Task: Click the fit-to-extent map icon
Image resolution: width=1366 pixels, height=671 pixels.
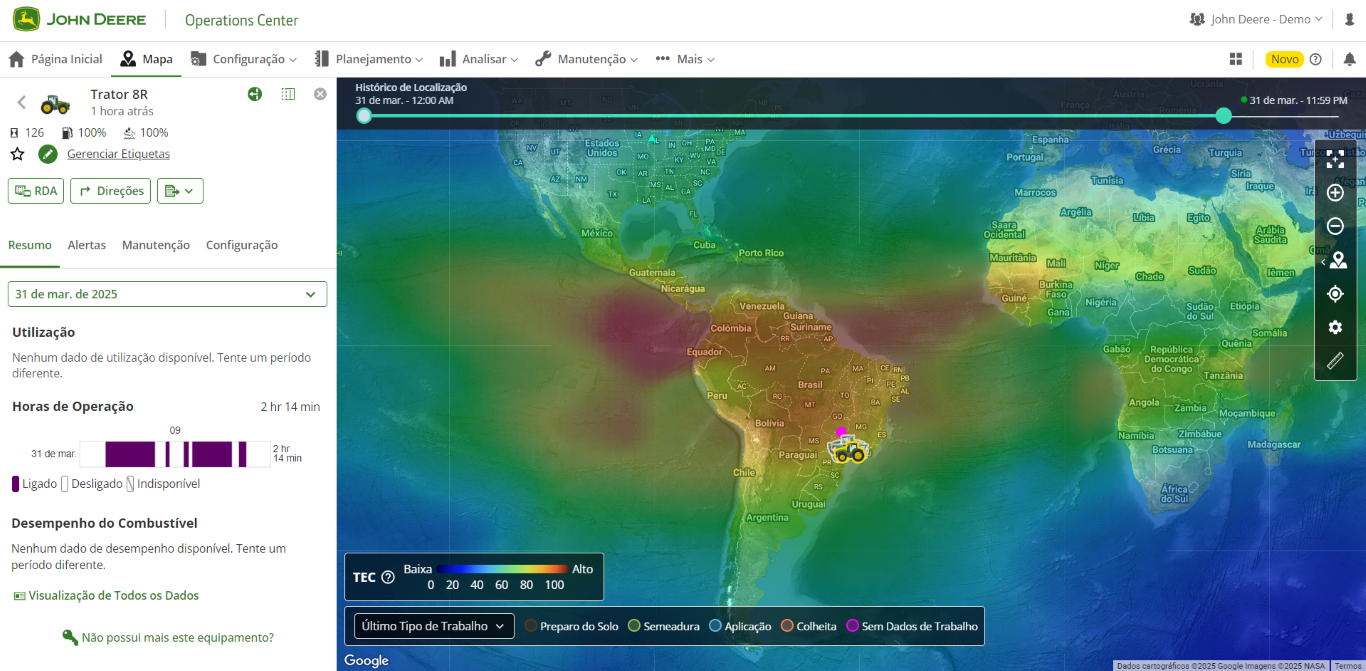Action: [x=1335, y=159]
